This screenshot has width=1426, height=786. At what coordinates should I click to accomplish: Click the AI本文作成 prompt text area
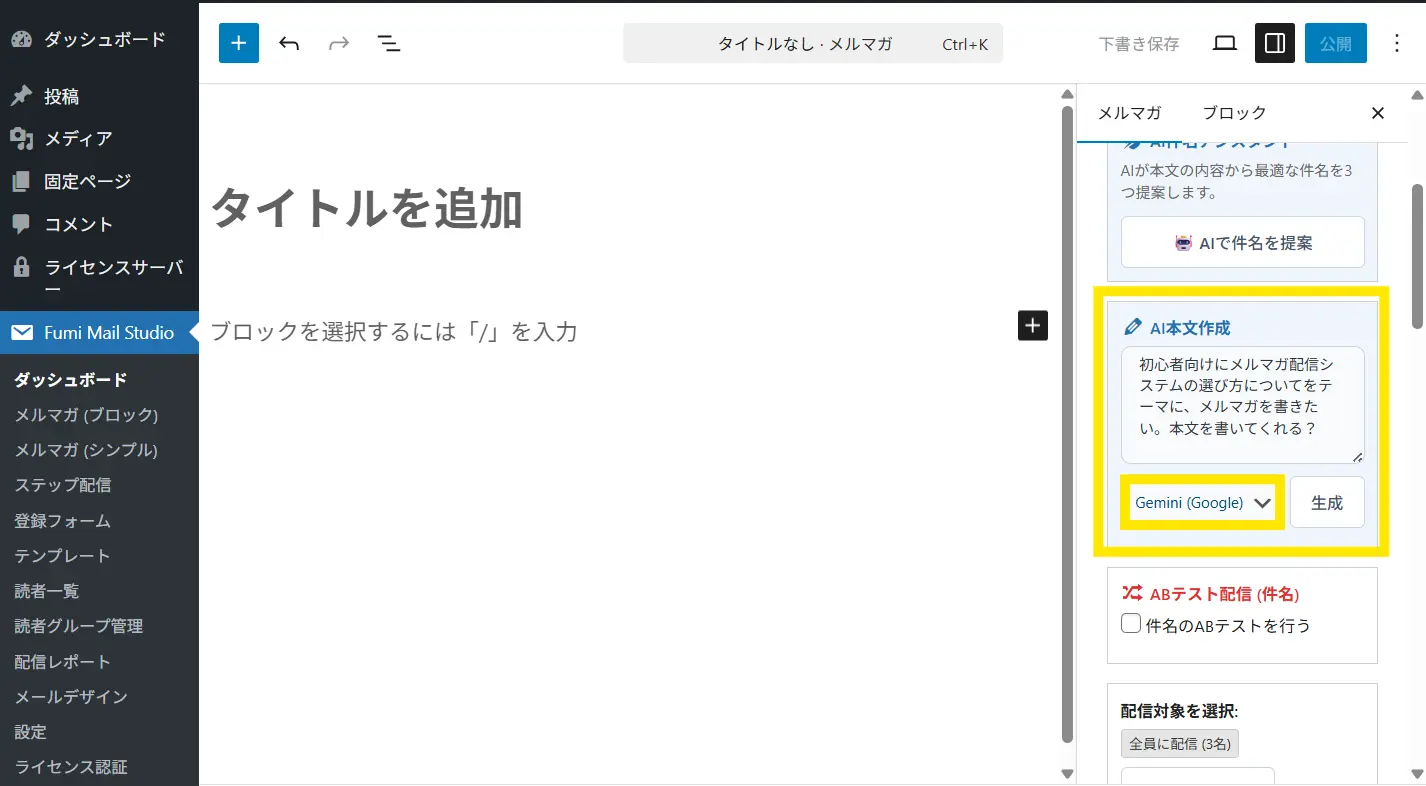(1241, 404)
